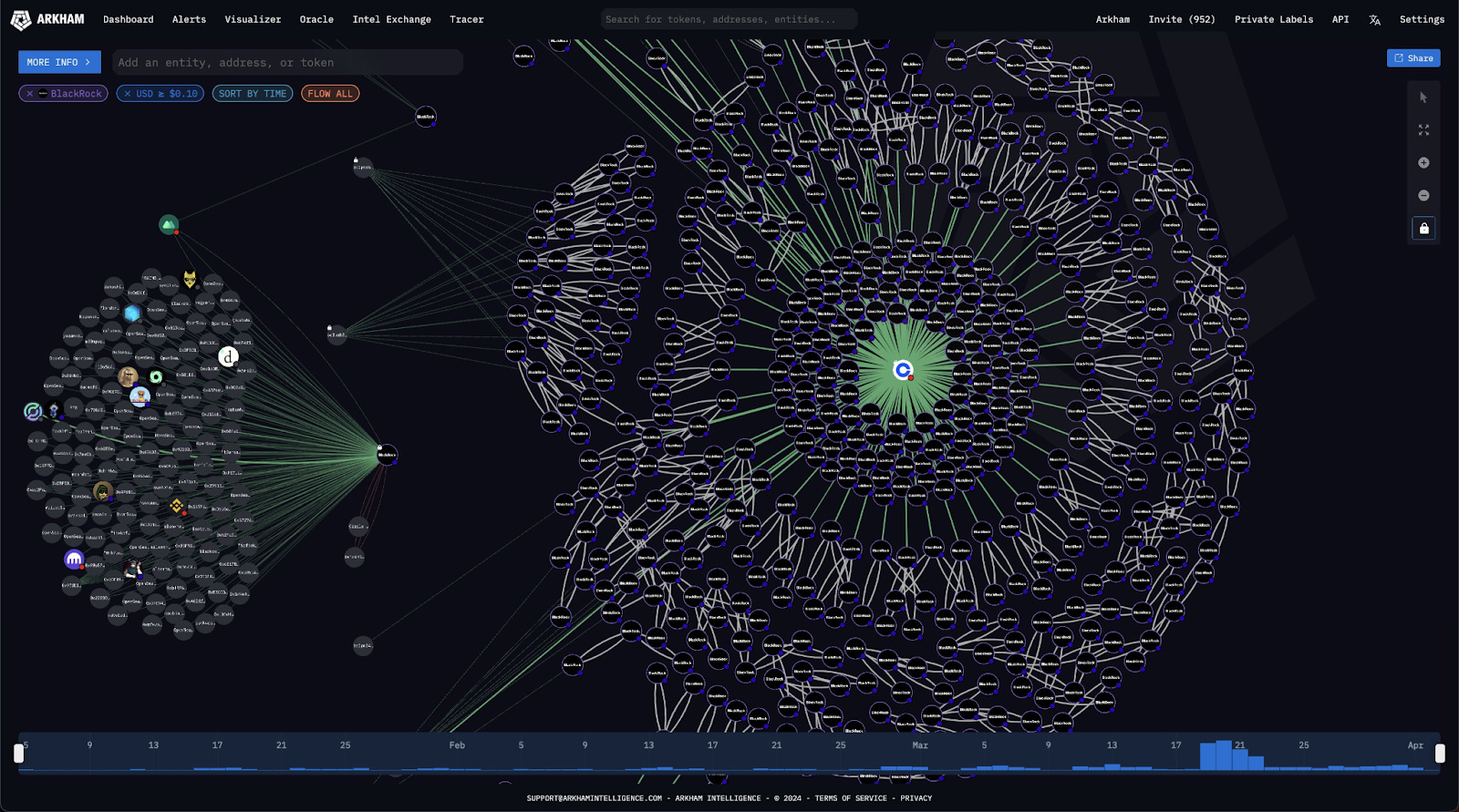Click the Apr label on the timeline

pyautogui.click(x=1415, y=745)
